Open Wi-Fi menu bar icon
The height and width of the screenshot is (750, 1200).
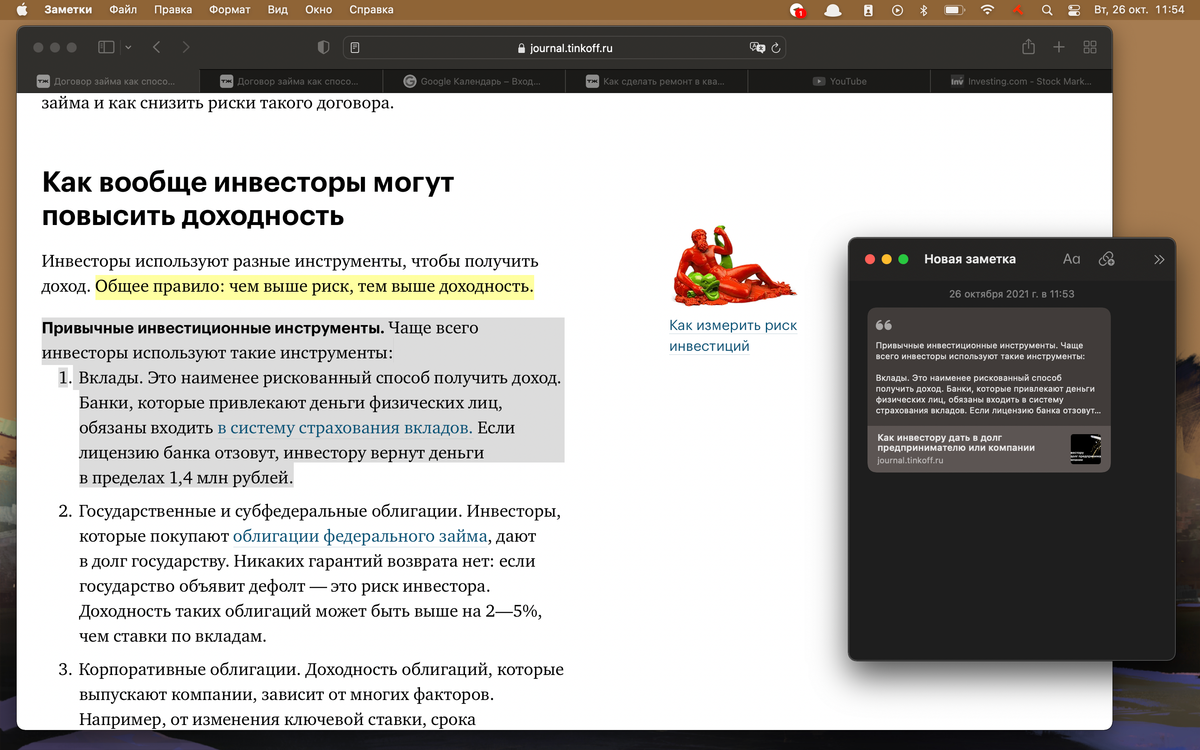pos(988,10)
